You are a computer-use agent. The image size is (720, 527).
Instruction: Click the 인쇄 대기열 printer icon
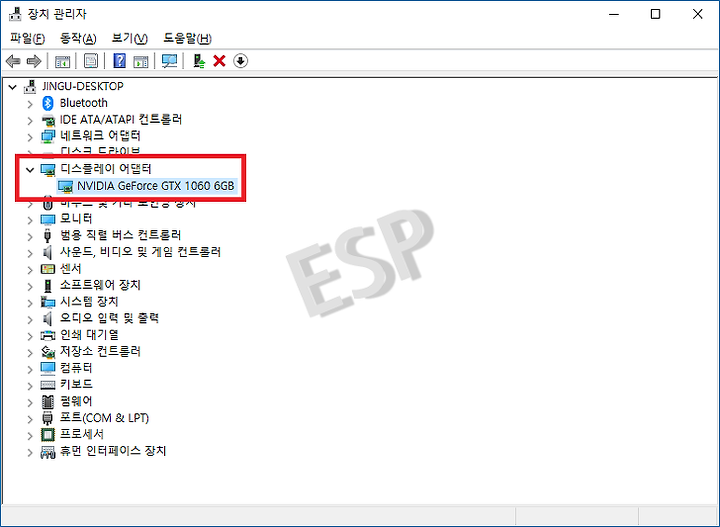[48, 335]
